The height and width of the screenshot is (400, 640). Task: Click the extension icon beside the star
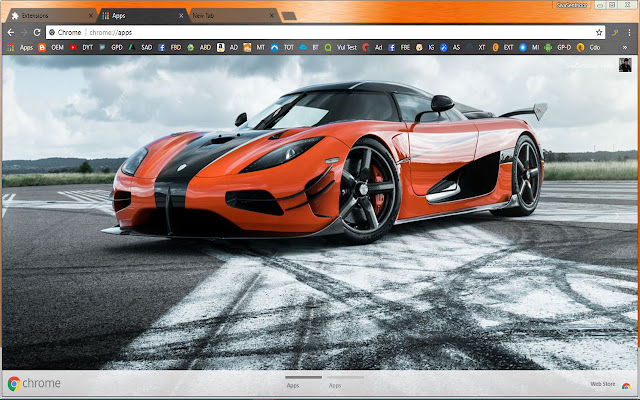[x=614, y=32]
